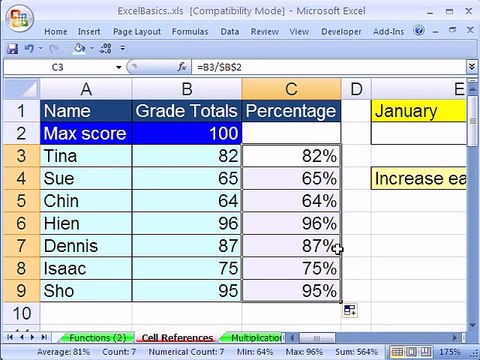
Task: Click the Dennis name cell
Action: click(x=86, y=246)
